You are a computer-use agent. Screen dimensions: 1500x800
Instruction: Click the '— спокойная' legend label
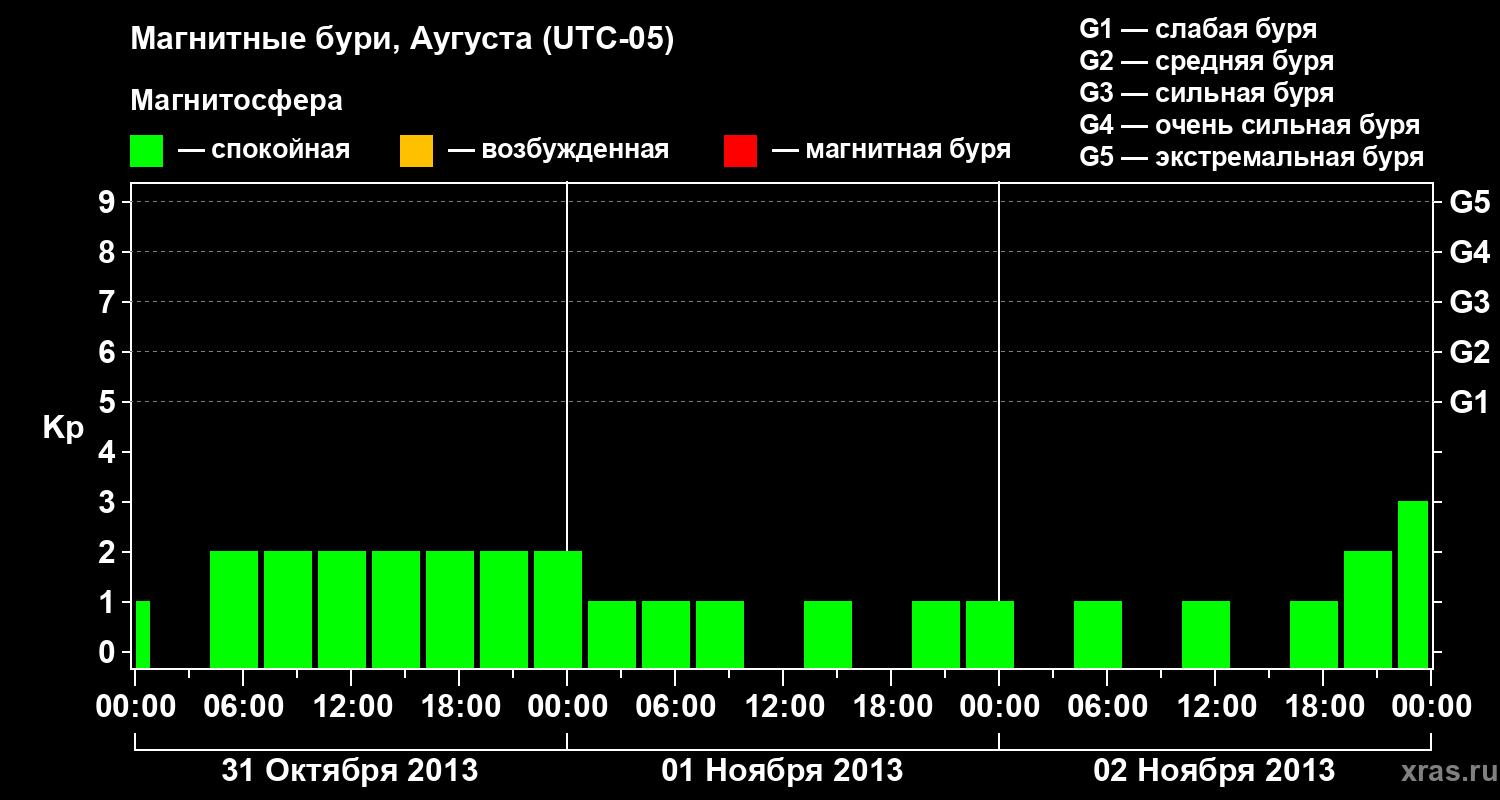point(264,150)
